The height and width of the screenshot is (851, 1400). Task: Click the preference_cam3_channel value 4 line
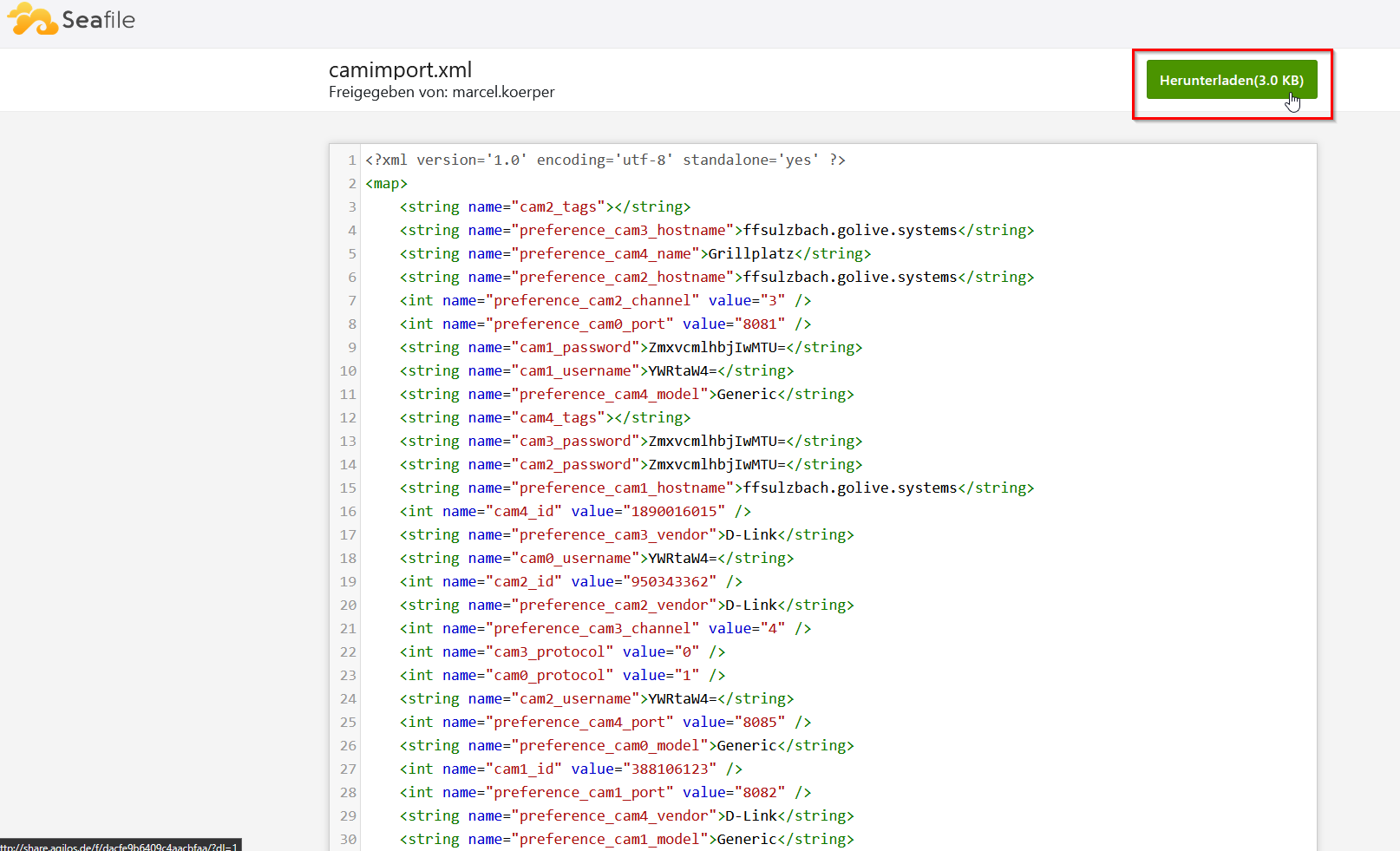click(605, 628)
